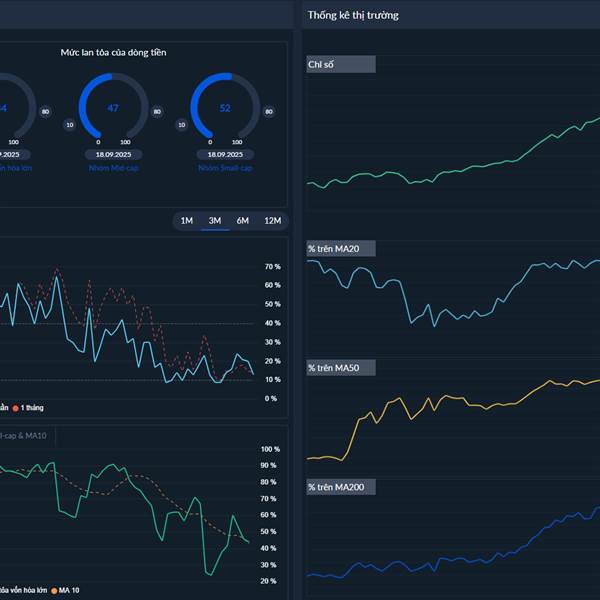Click the 'Thống kê thị trường' panel title
Viewport: 600px width, 600px height.
click(x=353, y=15)
